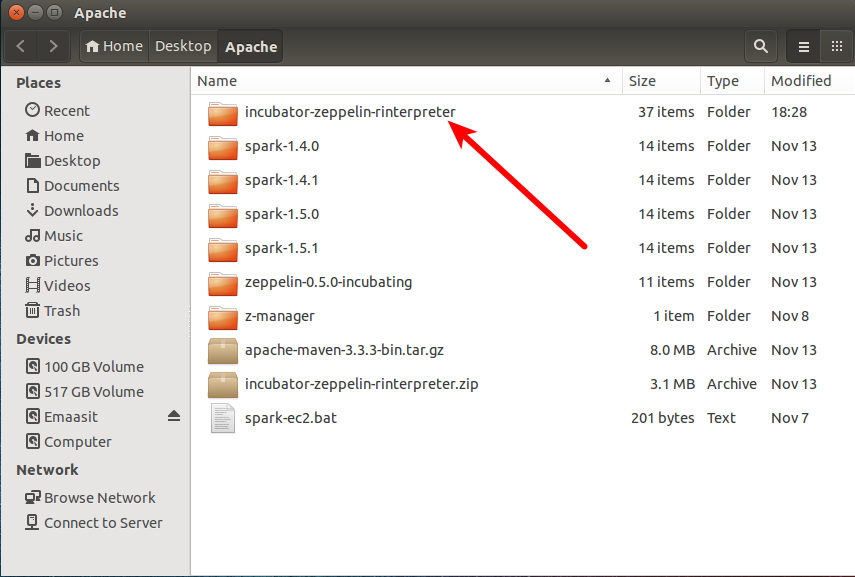Viewport: 855px width, 577px height.
Task: Click file name incubator-zeppelin-rinterpreter.zip
Action: [x=362, y=384]
